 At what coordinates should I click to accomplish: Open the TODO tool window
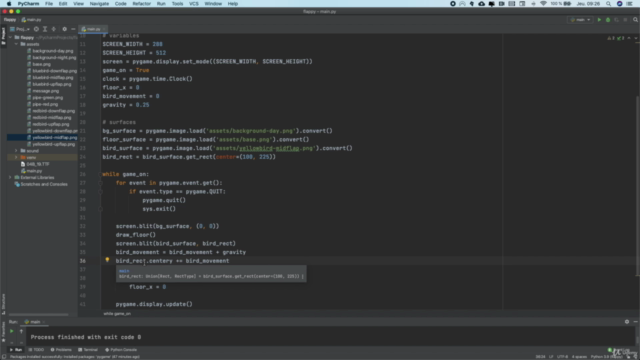tap(36, 350)
